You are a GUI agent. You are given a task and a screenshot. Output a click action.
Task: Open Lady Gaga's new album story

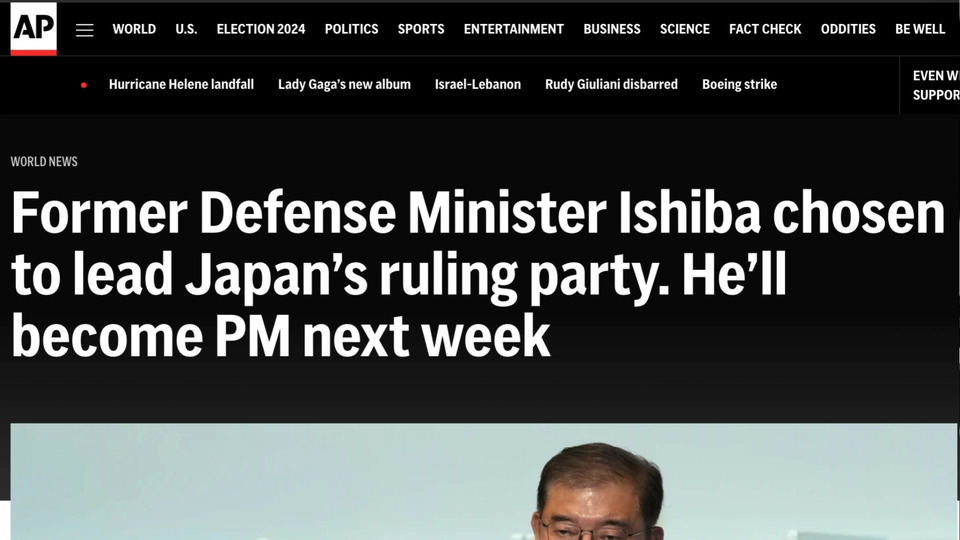click(344, 84)
